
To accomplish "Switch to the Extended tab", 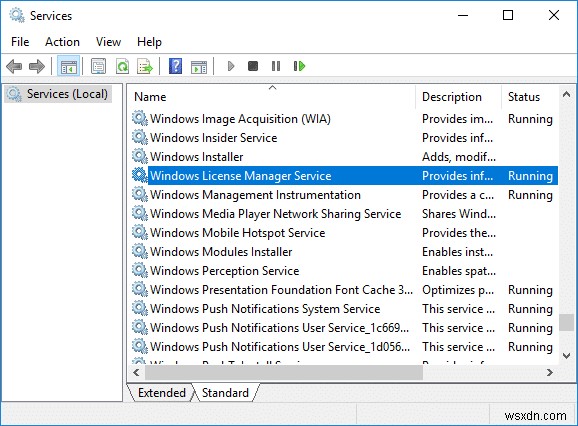I will coord(161,393).
